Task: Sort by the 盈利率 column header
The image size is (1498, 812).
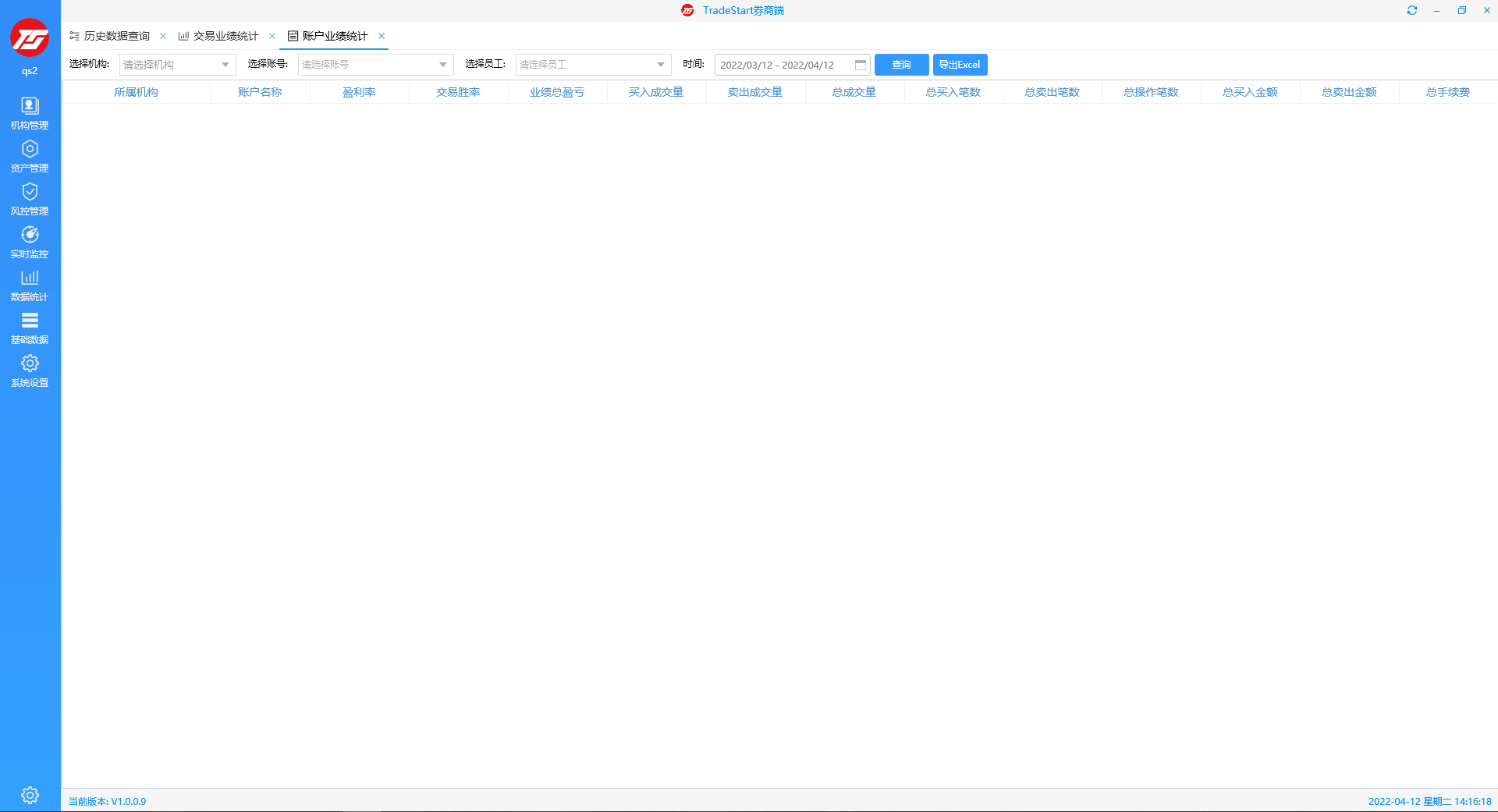Action: coord(359,92)
